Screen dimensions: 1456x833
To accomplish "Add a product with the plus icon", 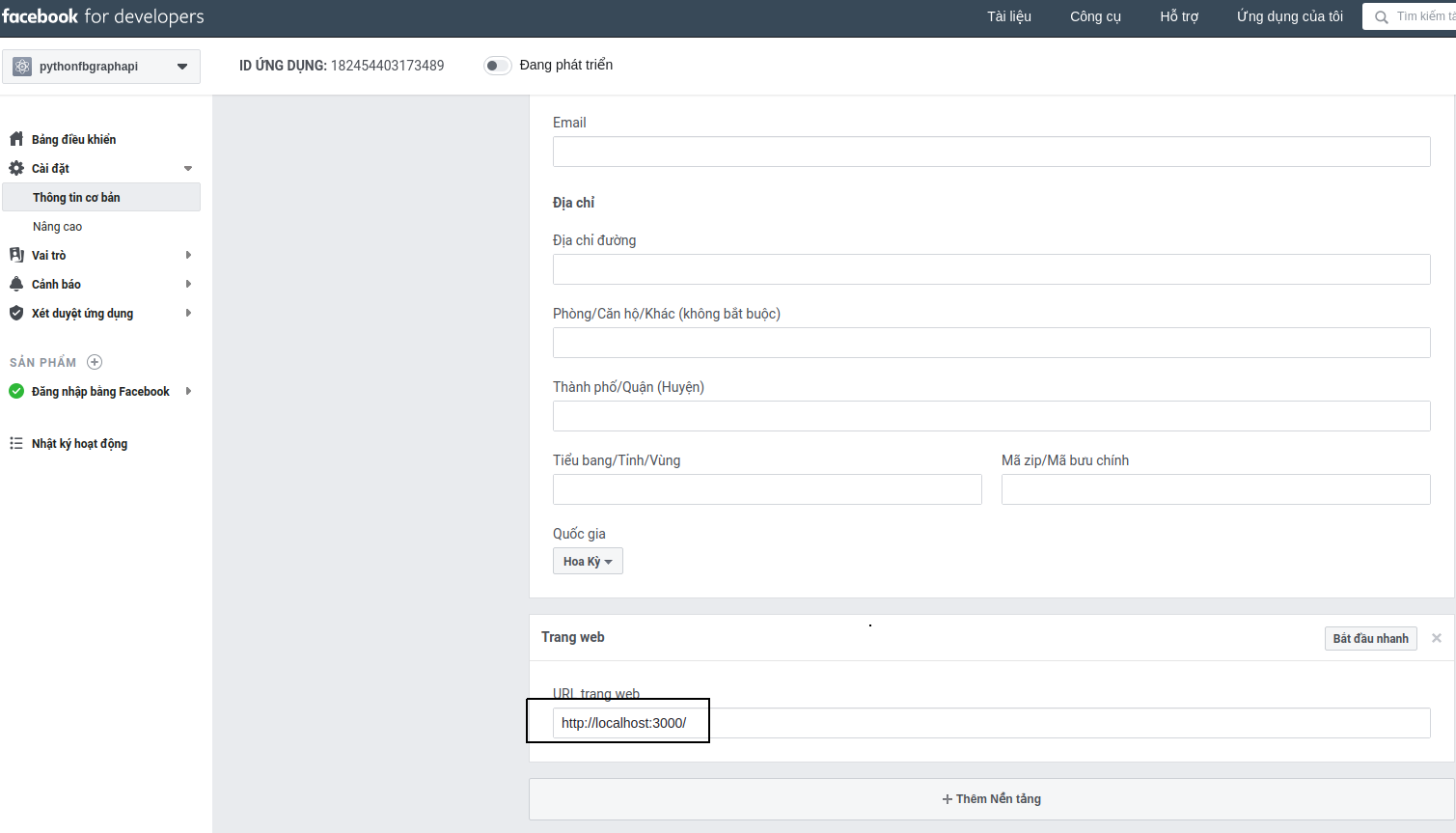I will point(95,362).
